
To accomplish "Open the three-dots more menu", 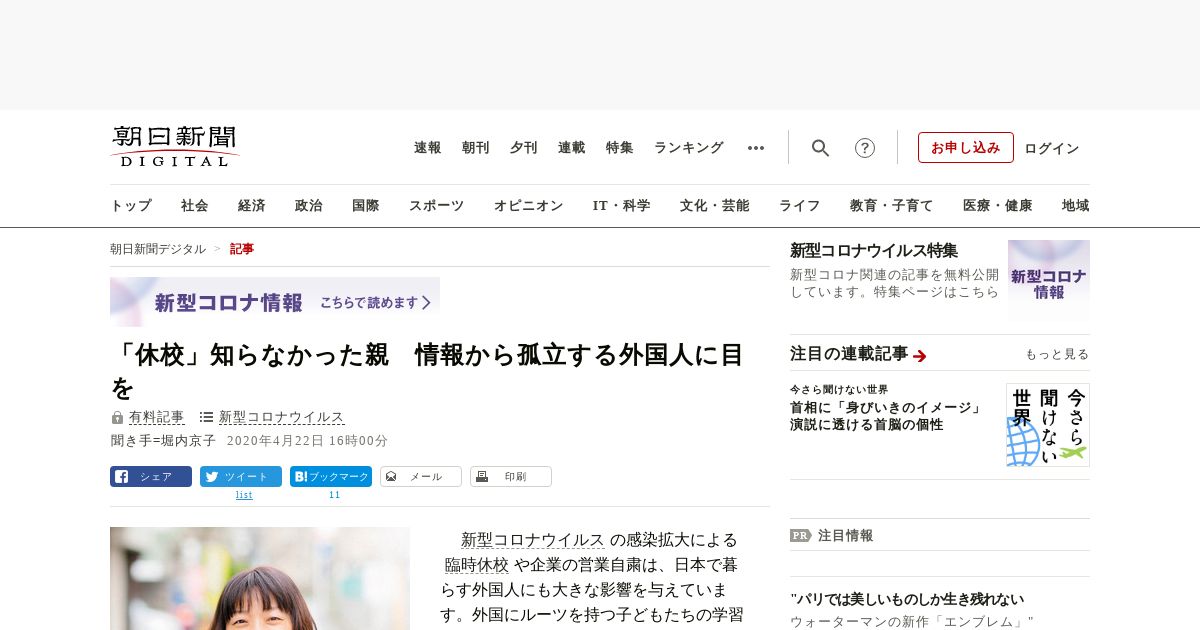I will 756,148.
